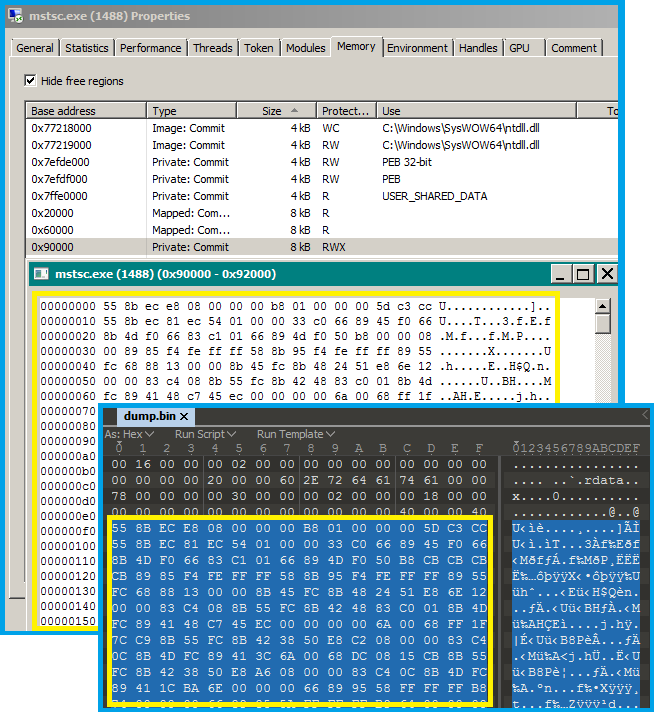Screen dimensions: 654x712
Task: Click the hex viewer scrollbar up arrow
Action: coord(602,304)
